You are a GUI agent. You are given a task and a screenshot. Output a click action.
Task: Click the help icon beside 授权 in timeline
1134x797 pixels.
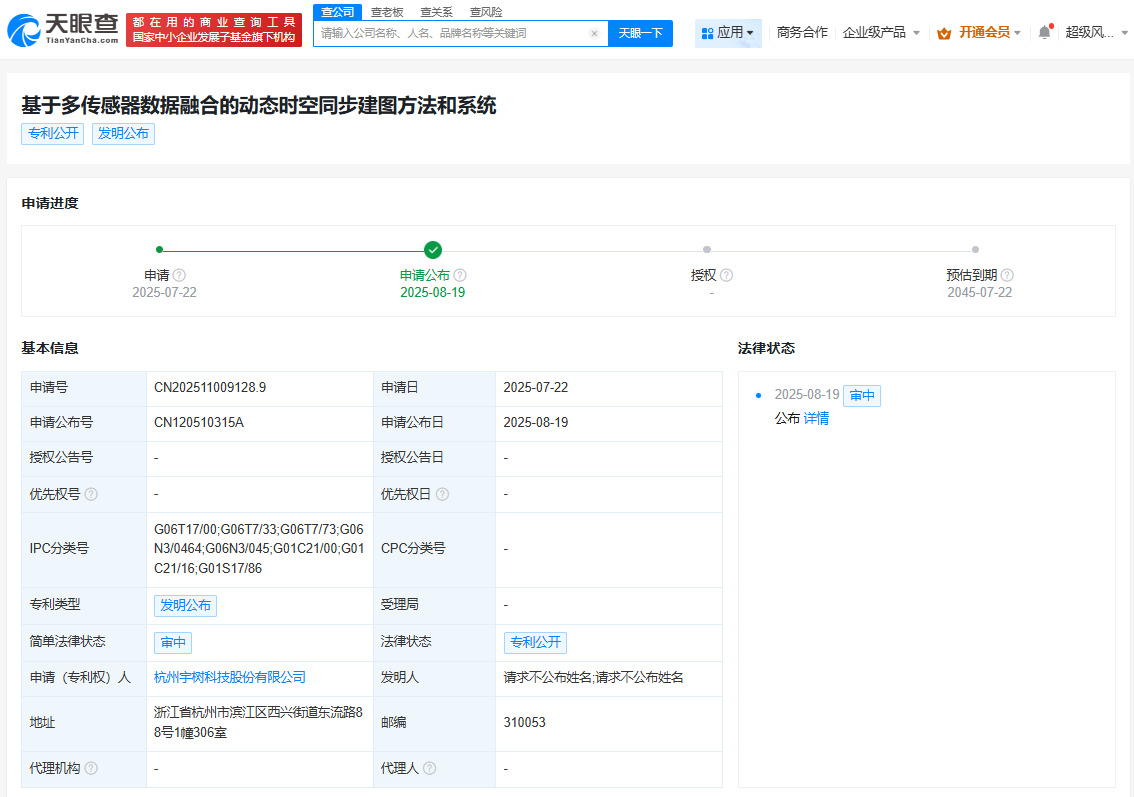727,274
